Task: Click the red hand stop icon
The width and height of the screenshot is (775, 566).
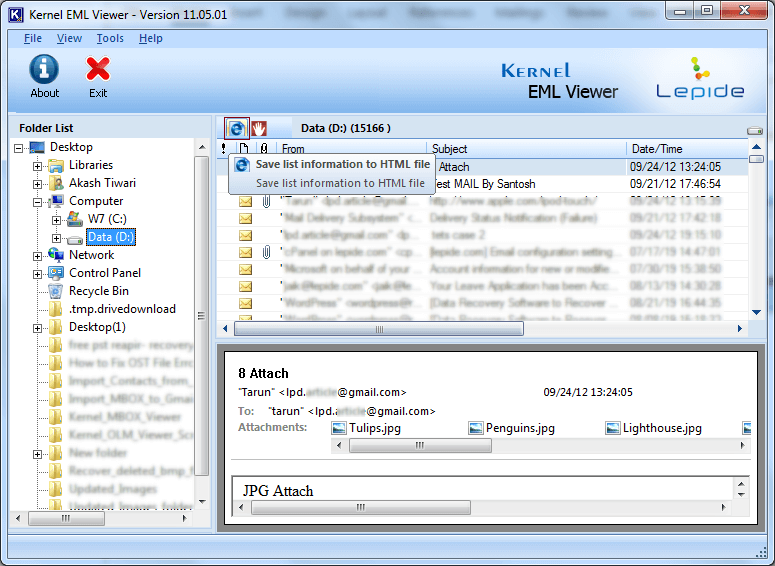Action: point(259,128)
